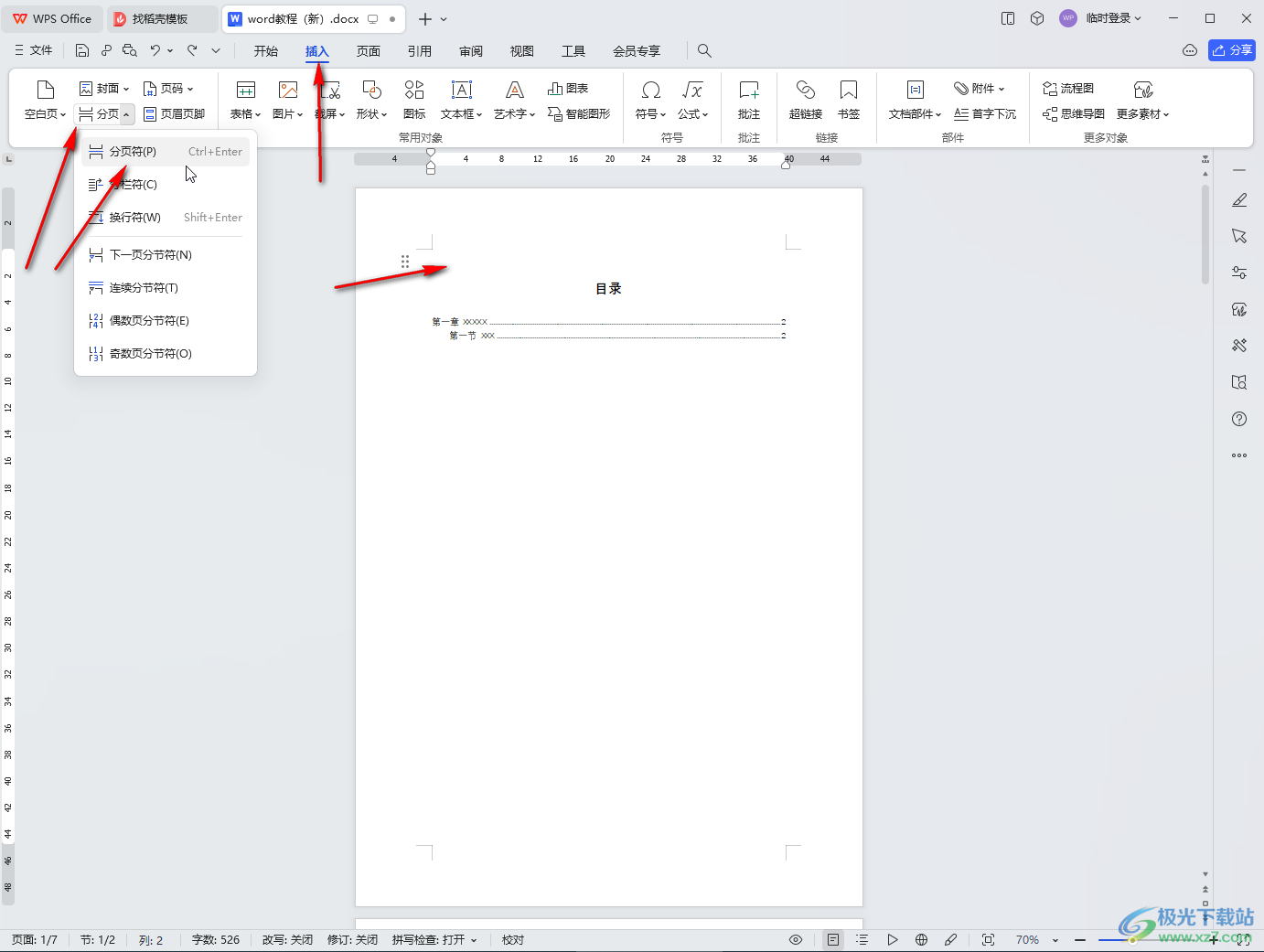The image size is (1264, 952).
Task: Choose 分页符(P) from the break menu
Action: [166, 152]
